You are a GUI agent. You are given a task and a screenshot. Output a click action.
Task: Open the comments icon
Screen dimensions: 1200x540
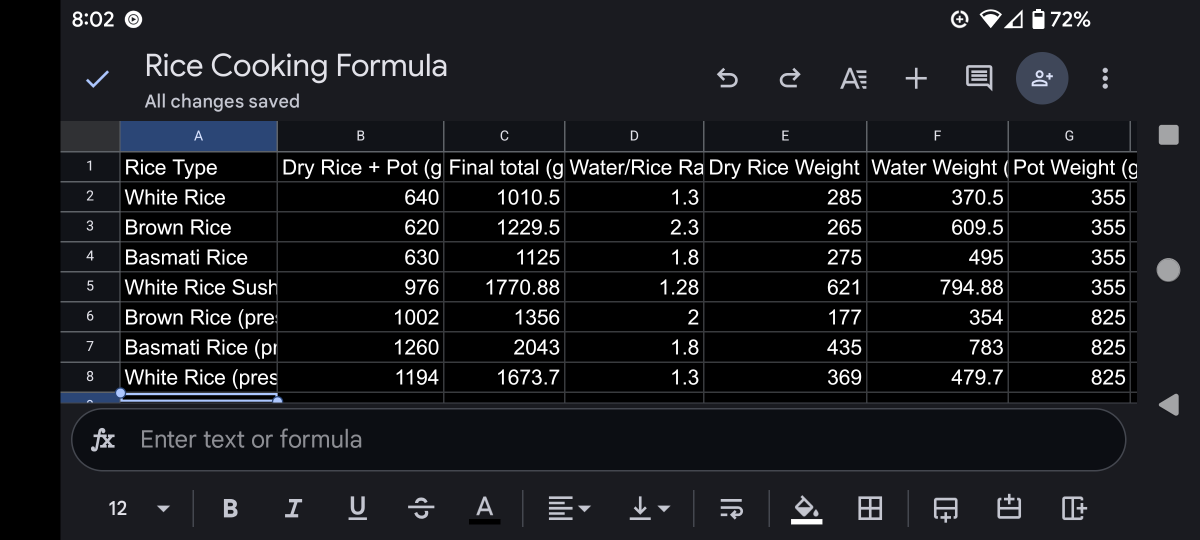tap(979, 78)
